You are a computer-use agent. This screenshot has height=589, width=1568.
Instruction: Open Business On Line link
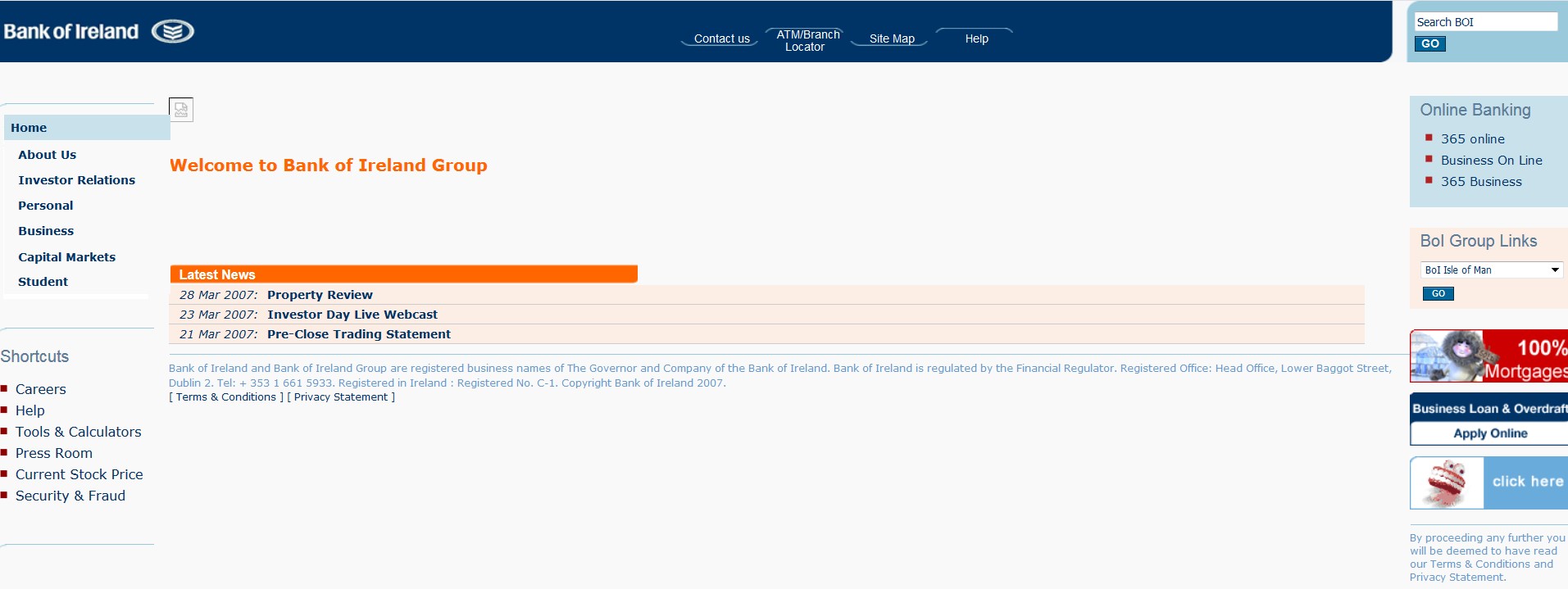click(x=1491, y=161)
